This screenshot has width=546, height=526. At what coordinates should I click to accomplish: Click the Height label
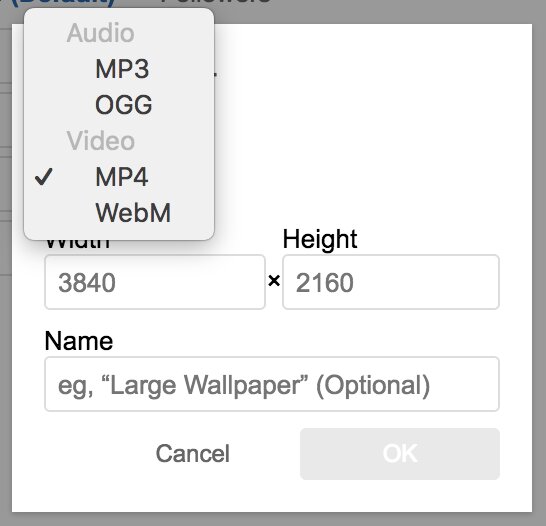320,240
